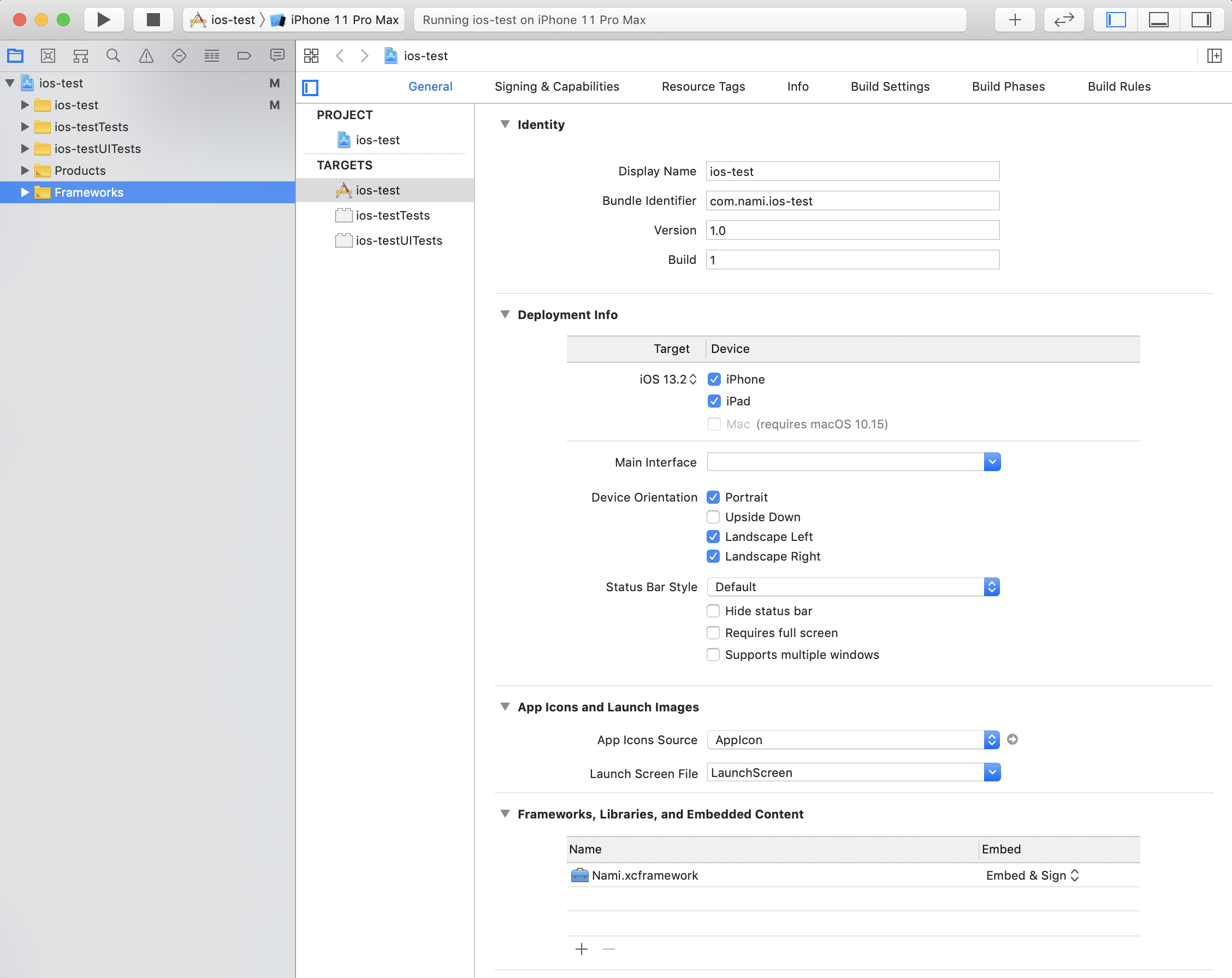Viewport: 1232px width, 978px height.
Task: Click the Stop button in toolbar
Action: [152, 20]
